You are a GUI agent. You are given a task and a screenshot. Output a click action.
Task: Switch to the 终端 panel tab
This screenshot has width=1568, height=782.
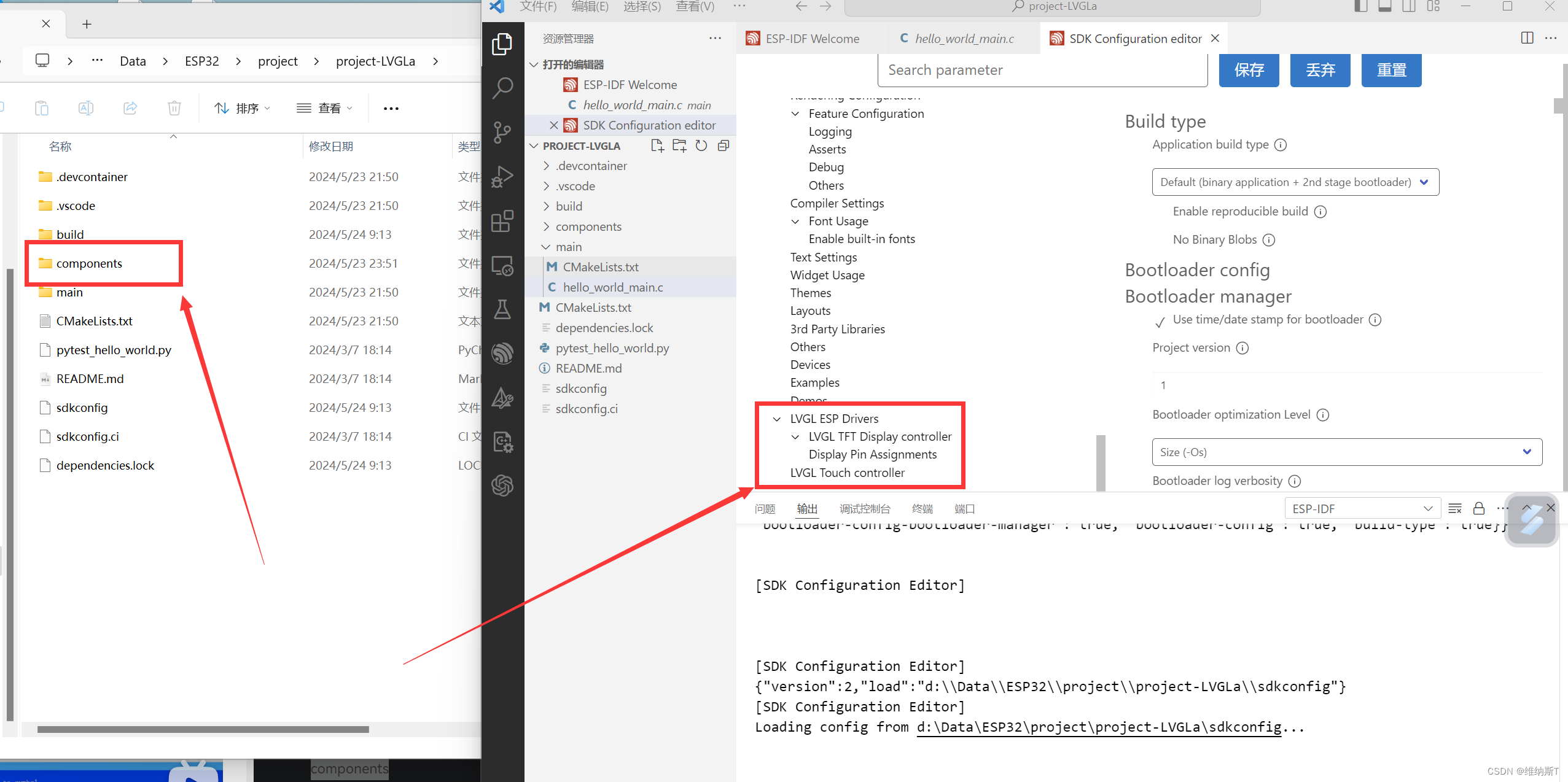click(922, 509)
